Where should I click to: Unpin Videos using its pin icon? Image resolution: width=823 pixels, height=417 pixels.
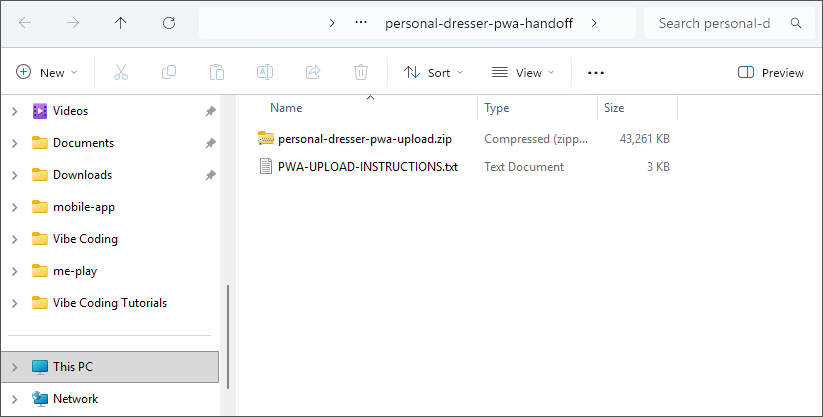coord(210,111)
